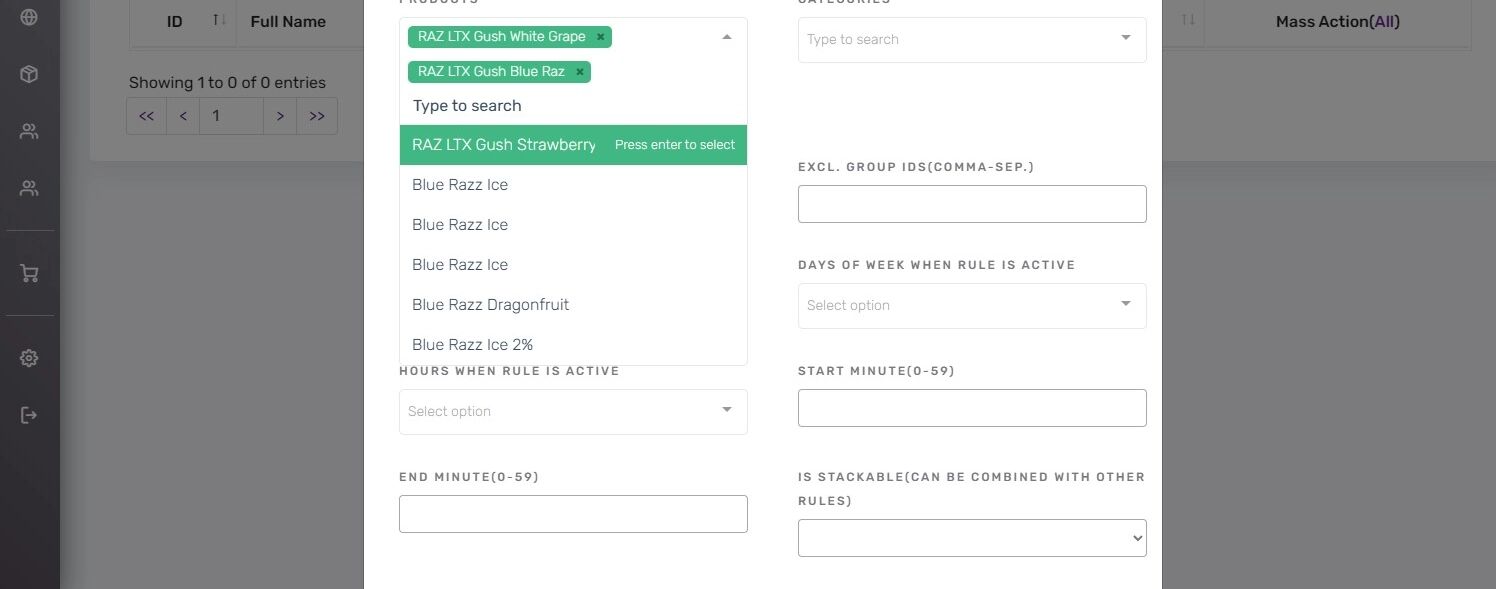Click the page number 1 input box
Image resolution: width=1496 pixels, height=589 pixels.
click(x=232, y=116)
